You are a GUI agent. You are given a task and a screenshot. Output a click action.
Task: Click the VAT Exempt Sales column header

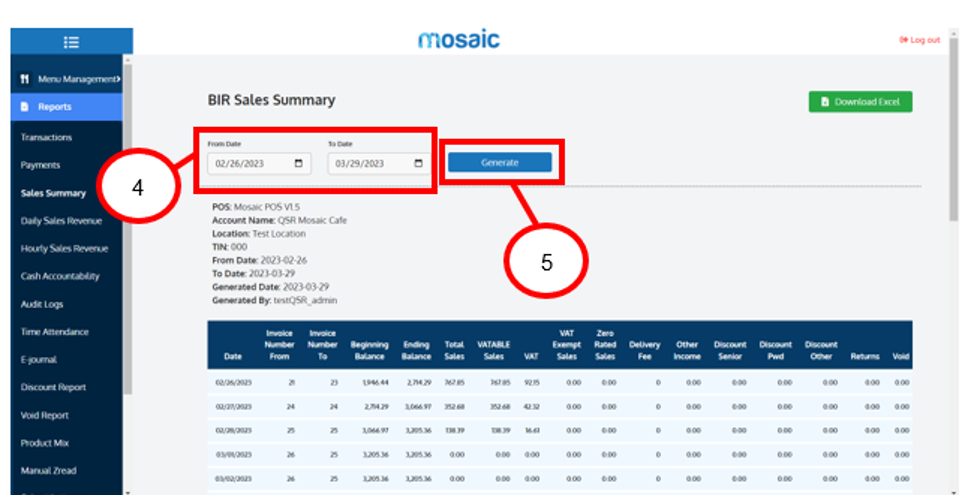[567, 345]
